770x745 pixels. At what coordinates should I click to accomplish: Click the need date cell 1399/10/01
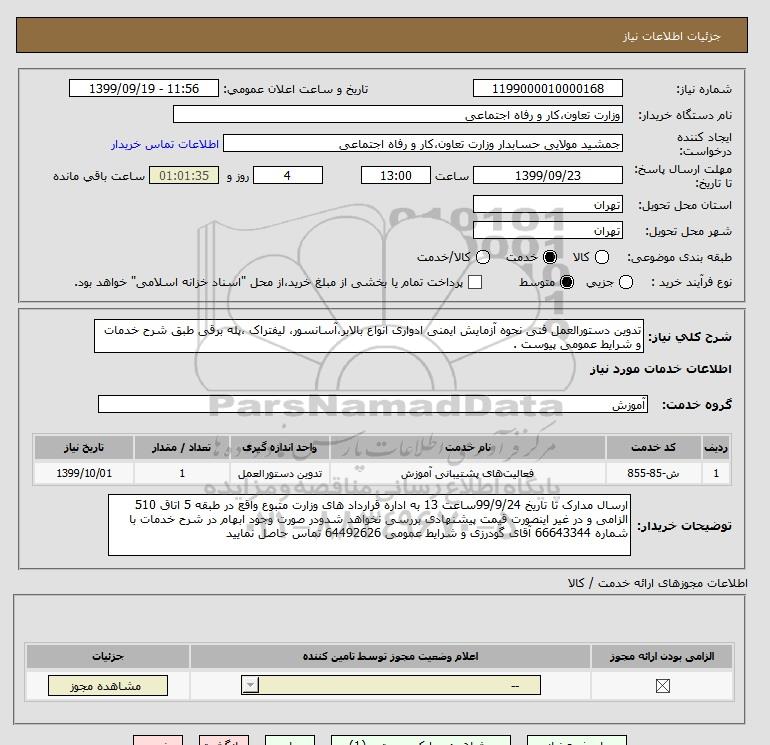[x=84, y=473]
